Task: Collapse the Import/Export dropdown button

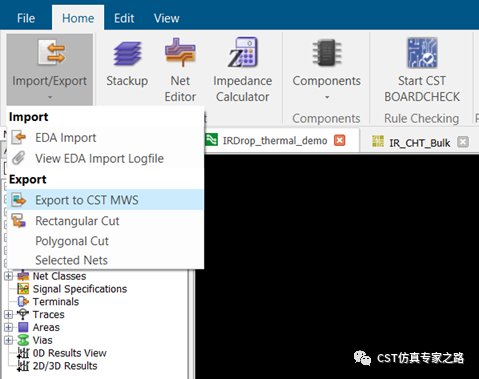Action: click(49, 69)
